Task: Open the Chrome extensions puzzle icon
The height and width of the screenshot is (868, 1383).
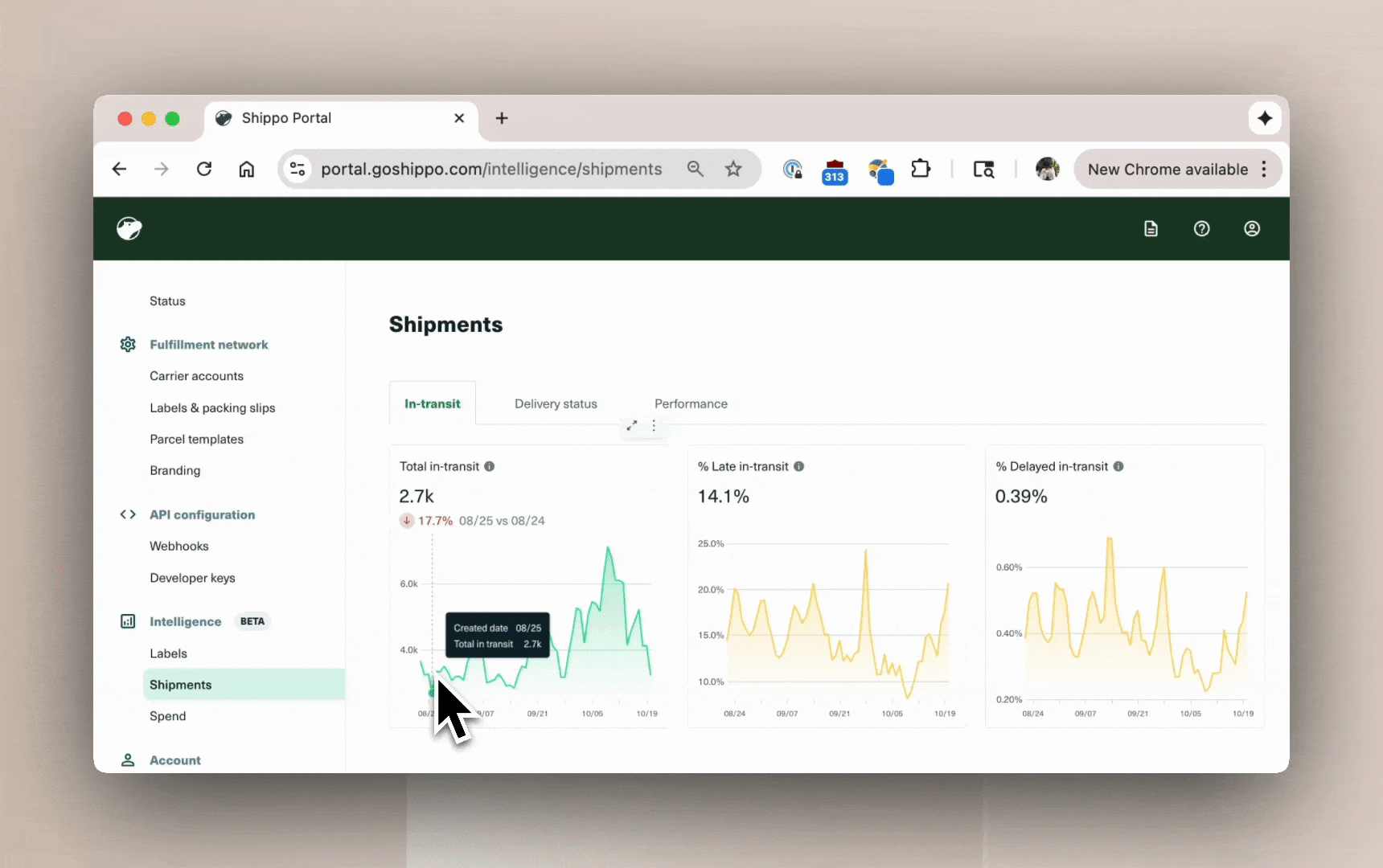Action: (921, 169)
